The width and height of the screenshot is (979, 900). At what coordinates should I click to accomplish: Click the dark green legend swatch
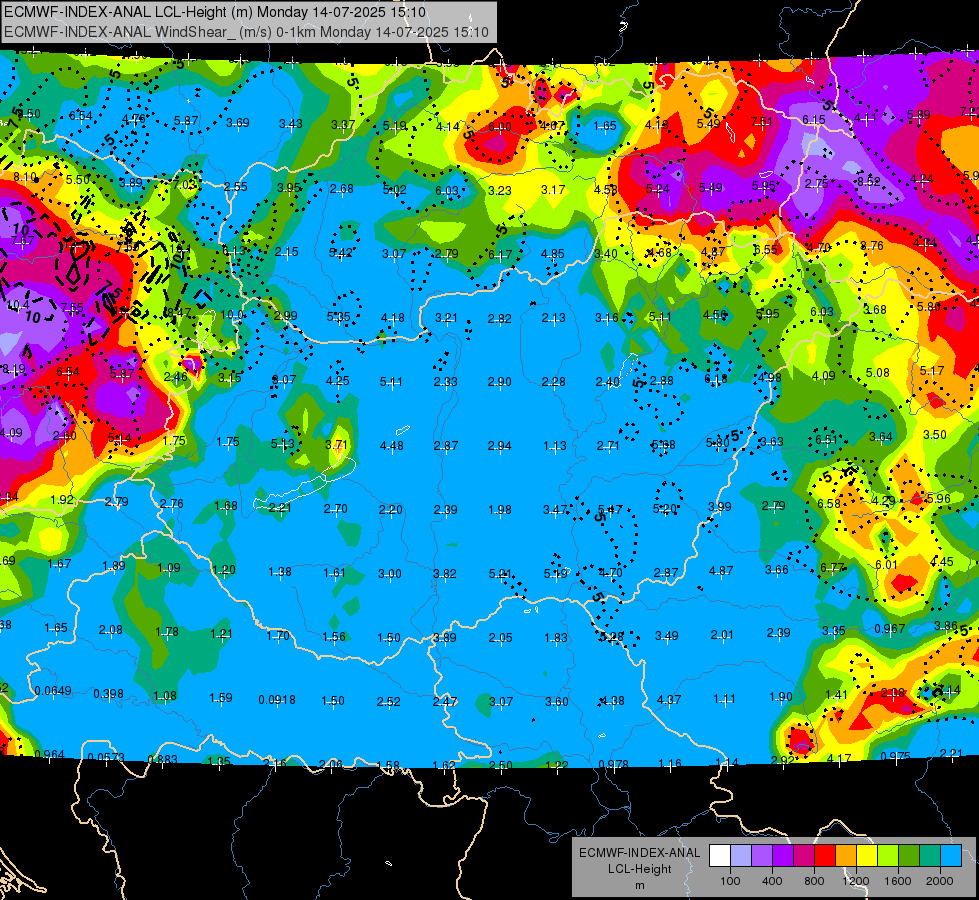click(x=908, y=856)
